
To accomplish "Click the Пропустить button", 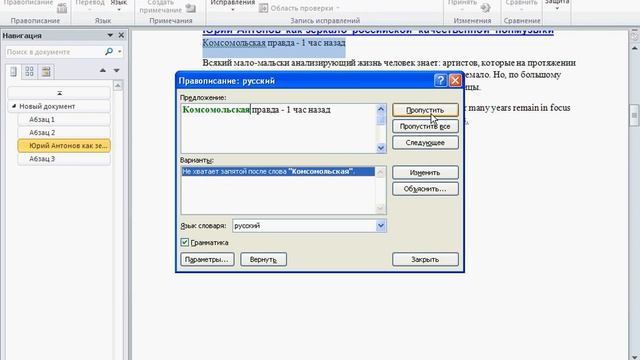I will click(425, 110).
